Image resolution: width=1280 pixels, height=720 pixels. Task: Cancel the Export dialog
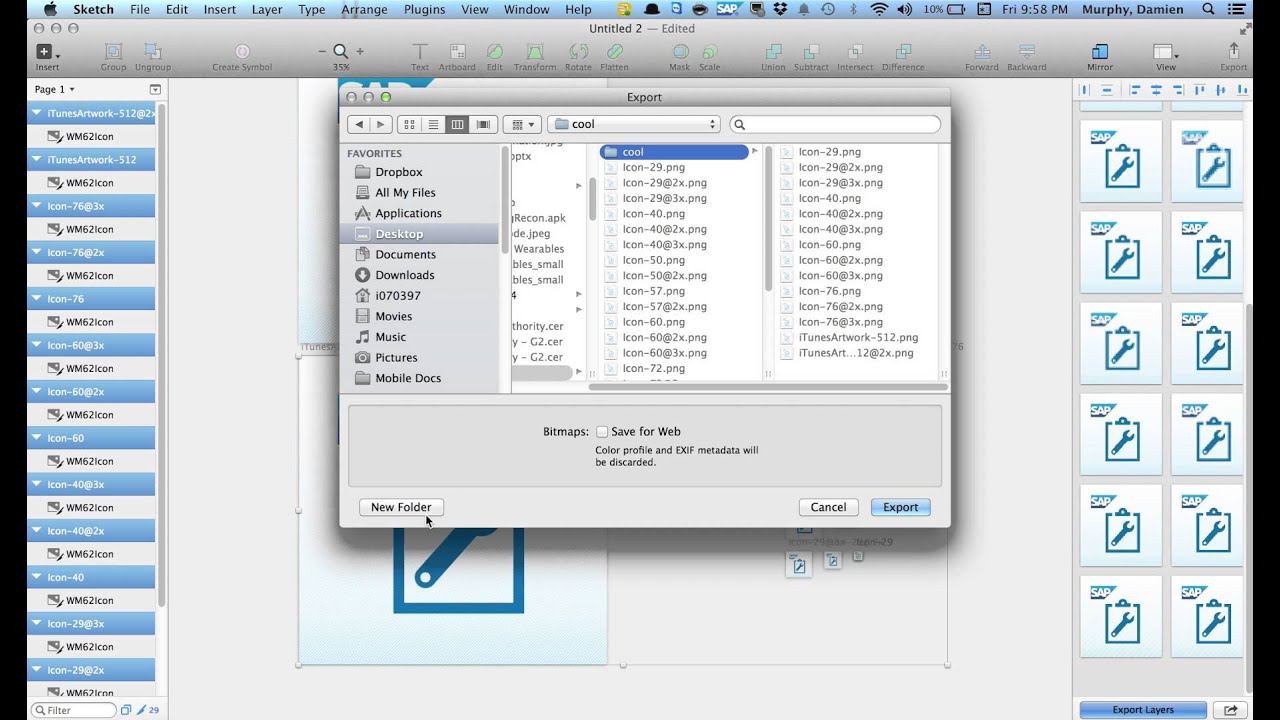[x=828, y=507]
